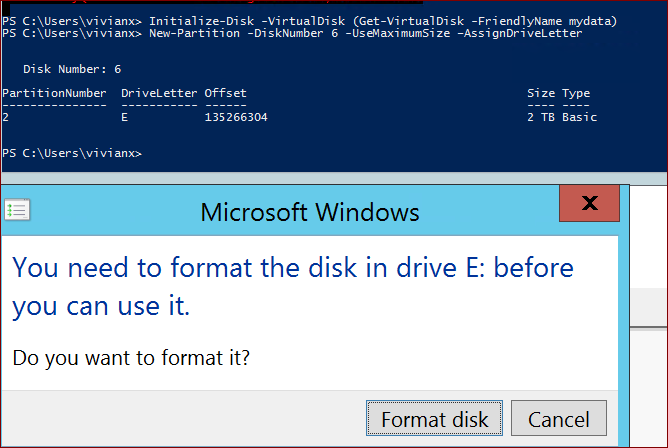Click the dialog's title bar icon

17,210
